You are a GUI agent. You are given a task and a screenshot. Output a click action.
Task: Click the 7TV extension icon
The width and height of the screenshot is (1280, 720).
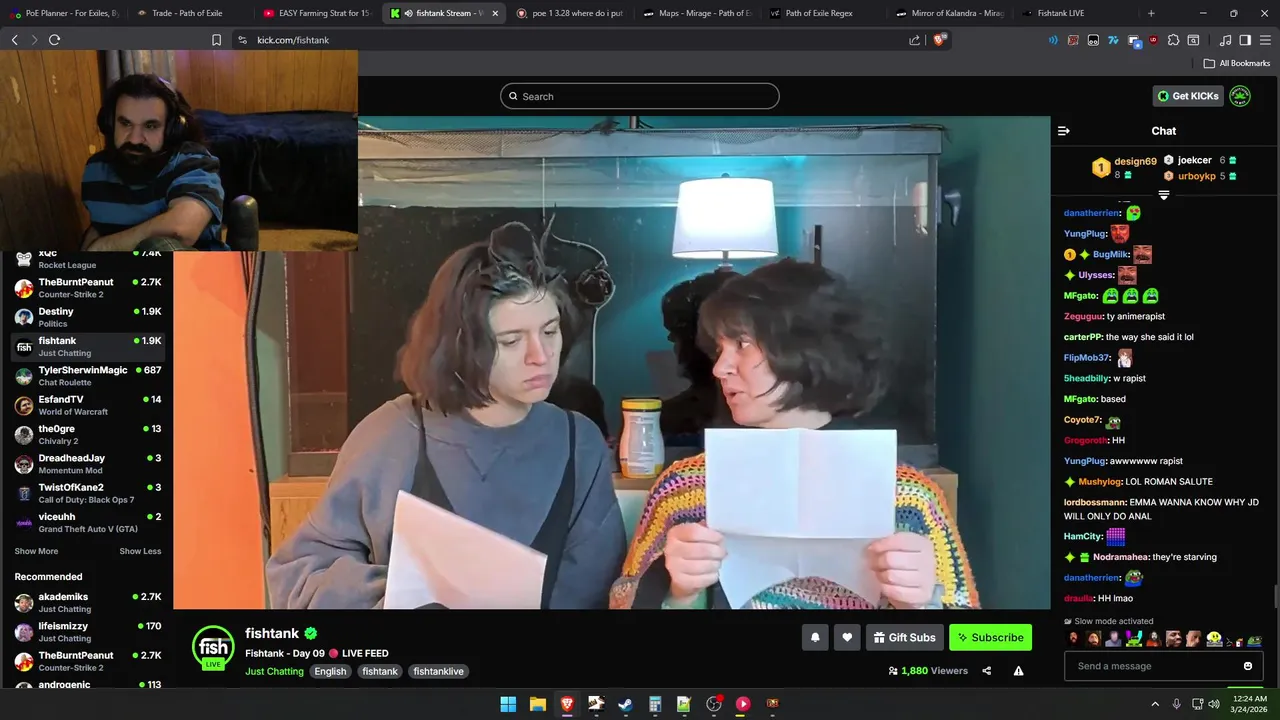pos(1113,40)
